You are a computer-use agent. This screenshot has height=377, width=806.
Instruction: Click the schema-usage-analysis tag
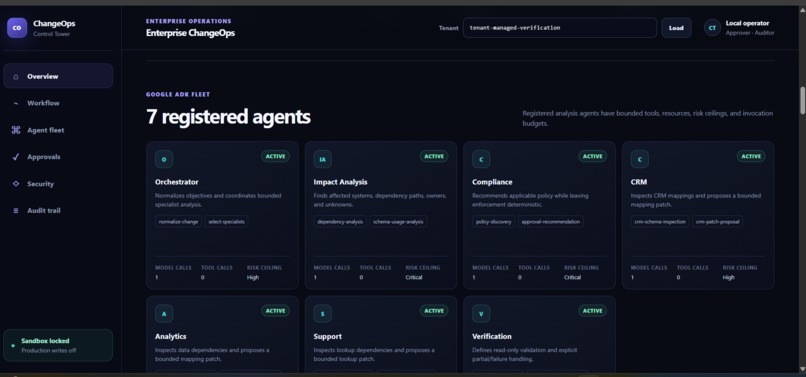click(x=398, y=222)
